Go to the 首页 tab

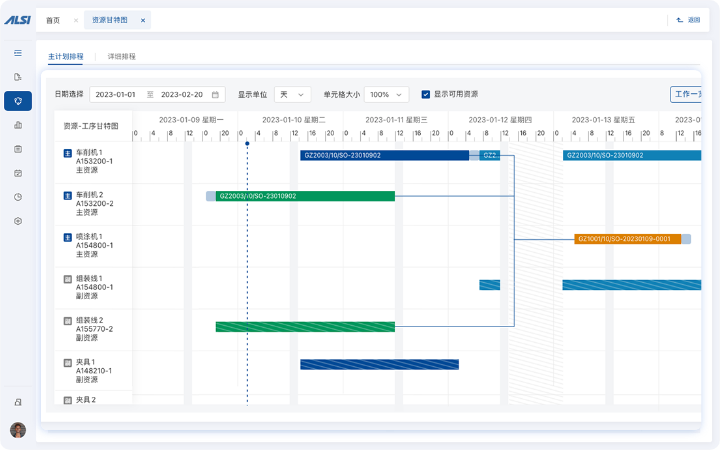pos(53,20)
